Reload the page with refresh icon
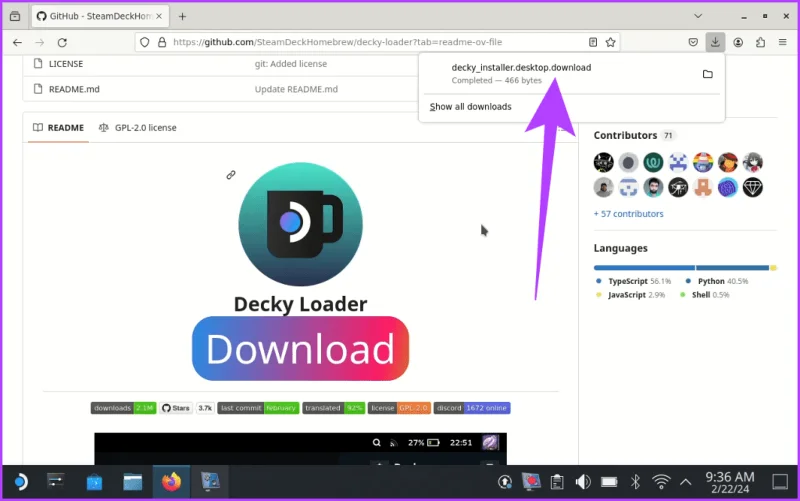The height and width of the screenshot is (501, 800). tap(62, 42)
